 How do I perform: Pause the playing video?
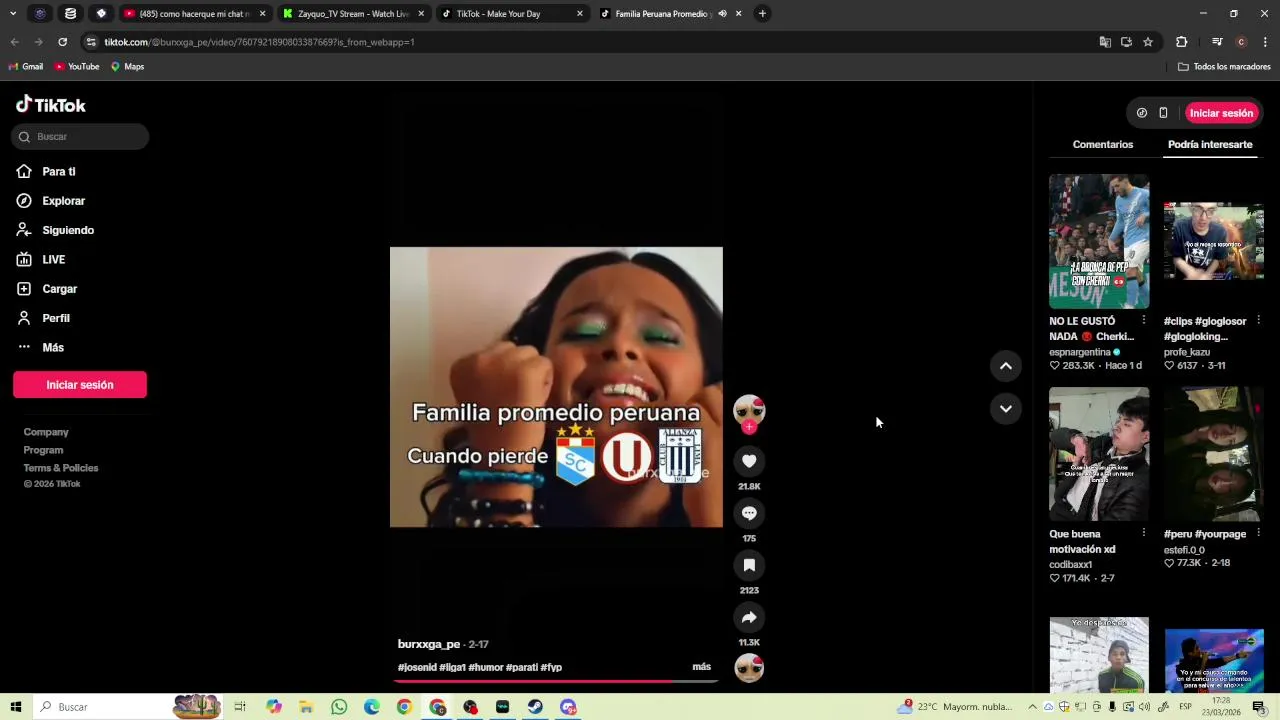pyautogui.click(x=556, y=387)
